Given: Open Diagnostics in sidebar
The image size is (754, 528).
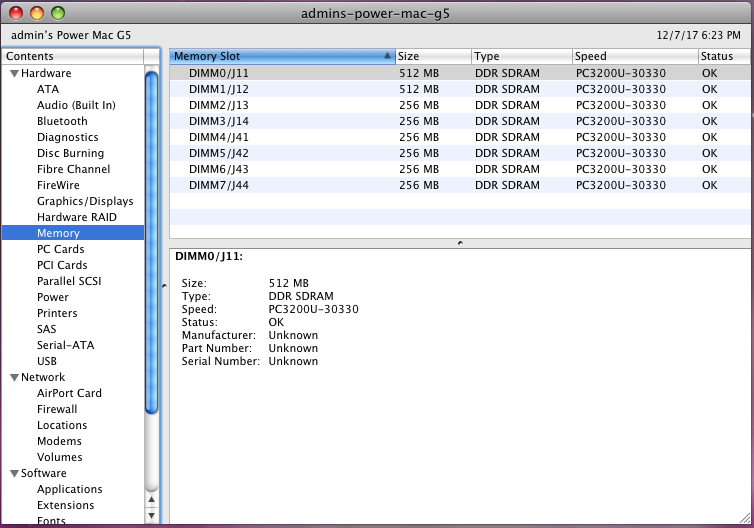Looking at the screenshot, I should 68,137.
